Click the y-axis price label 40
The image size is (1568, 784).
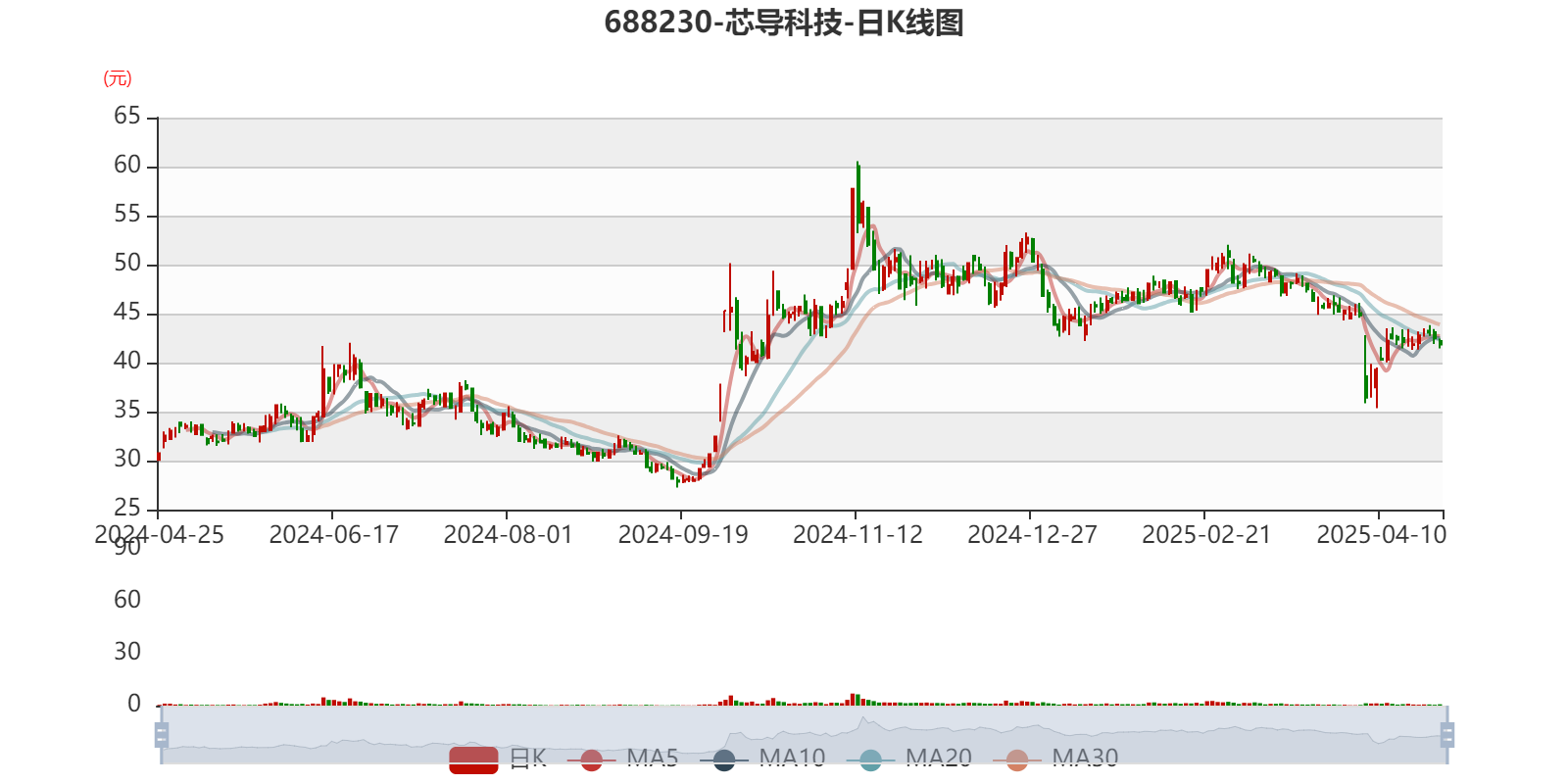click(127, 362)
